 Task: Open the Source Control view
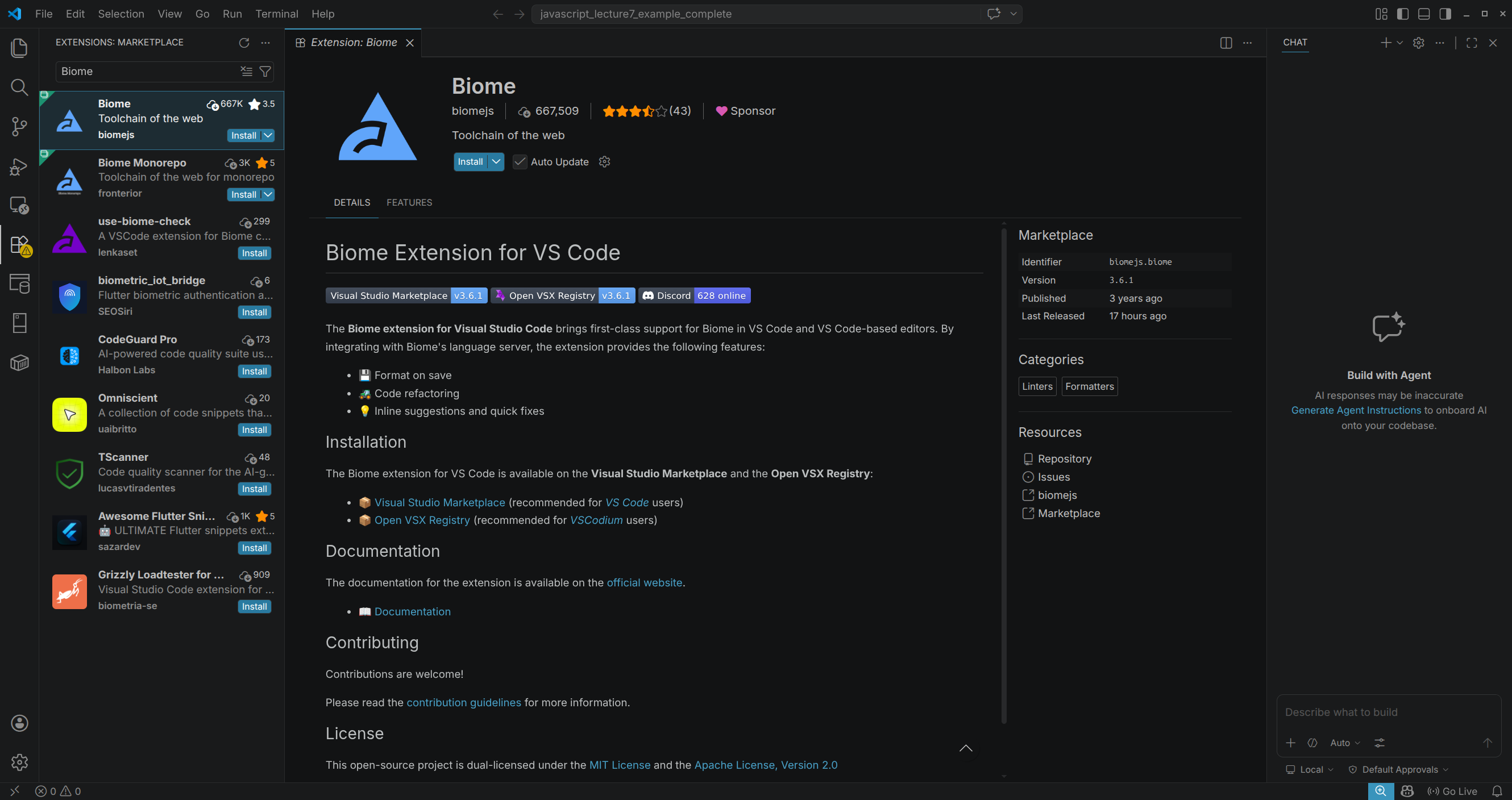tap(19, 126)
